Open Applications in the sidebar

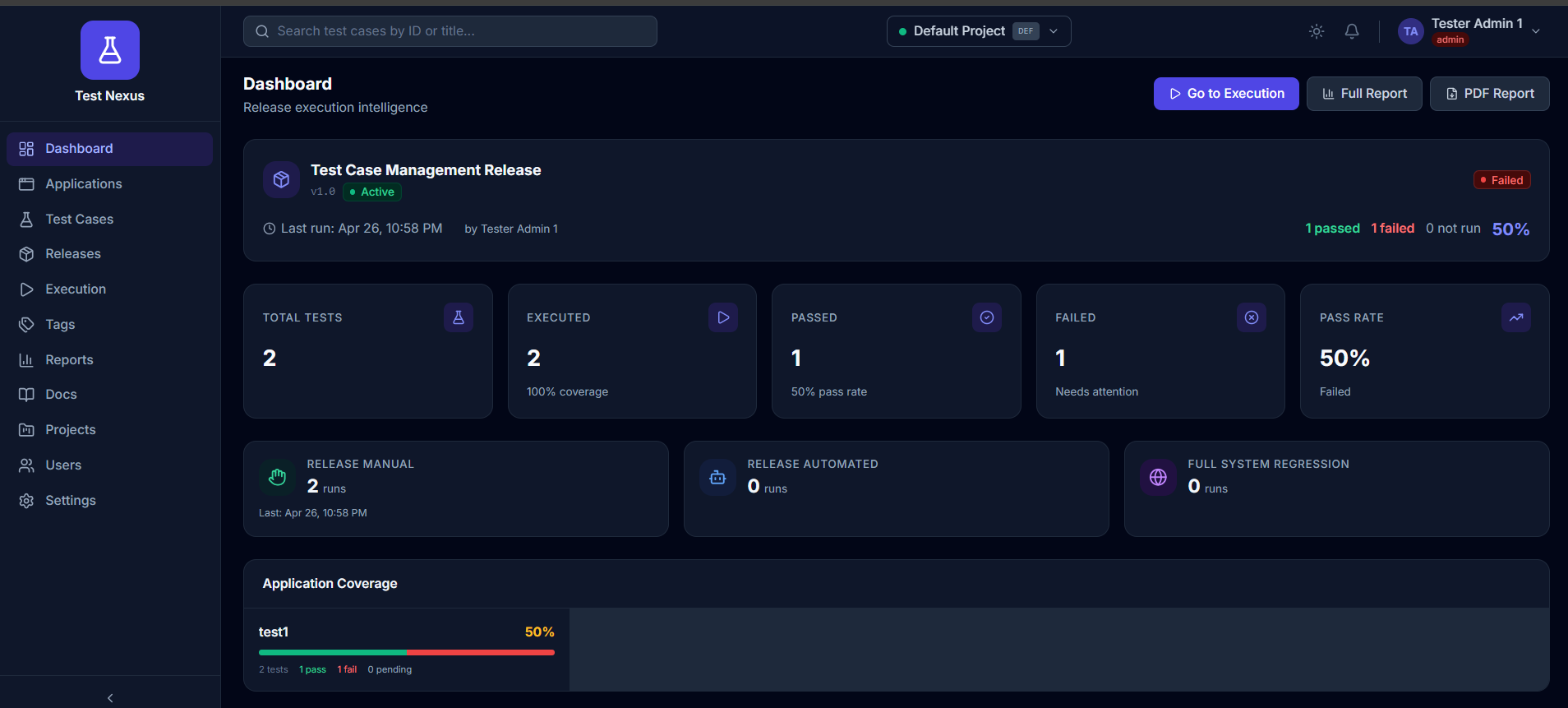pyautogui.click(x=109, y=184)
